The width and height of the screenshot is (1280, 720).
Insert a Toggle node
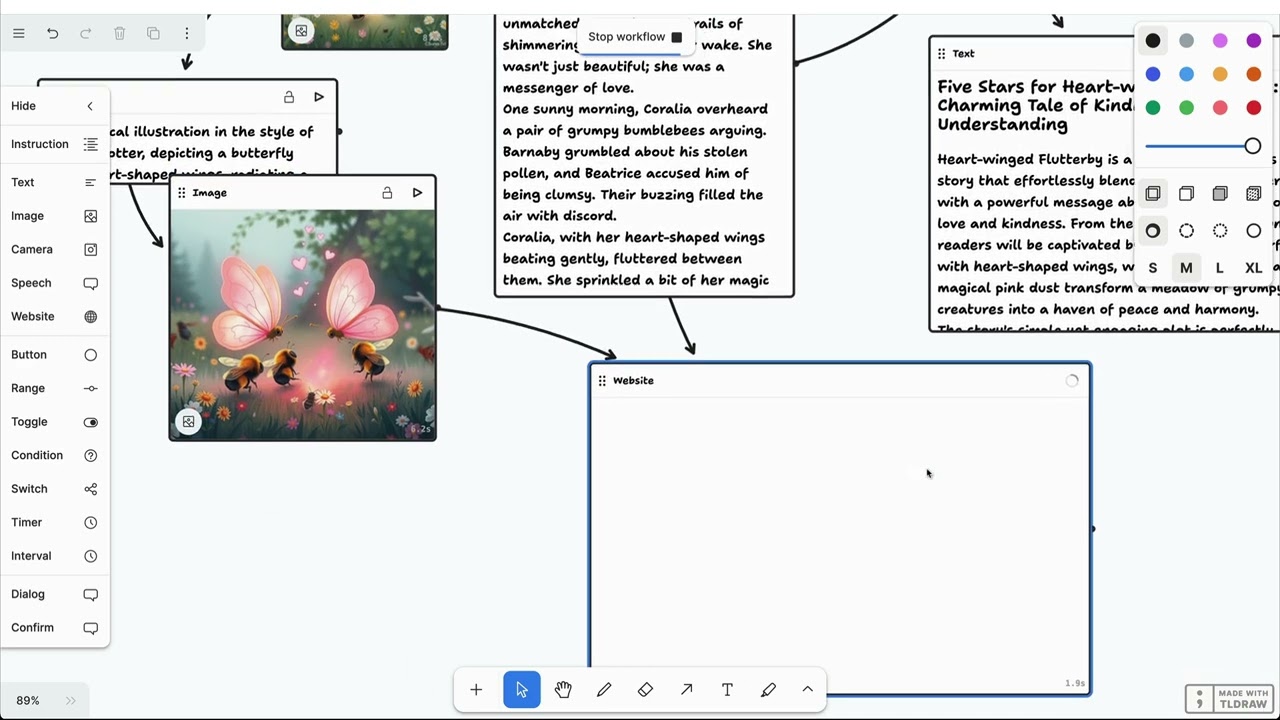click(55, 422)
